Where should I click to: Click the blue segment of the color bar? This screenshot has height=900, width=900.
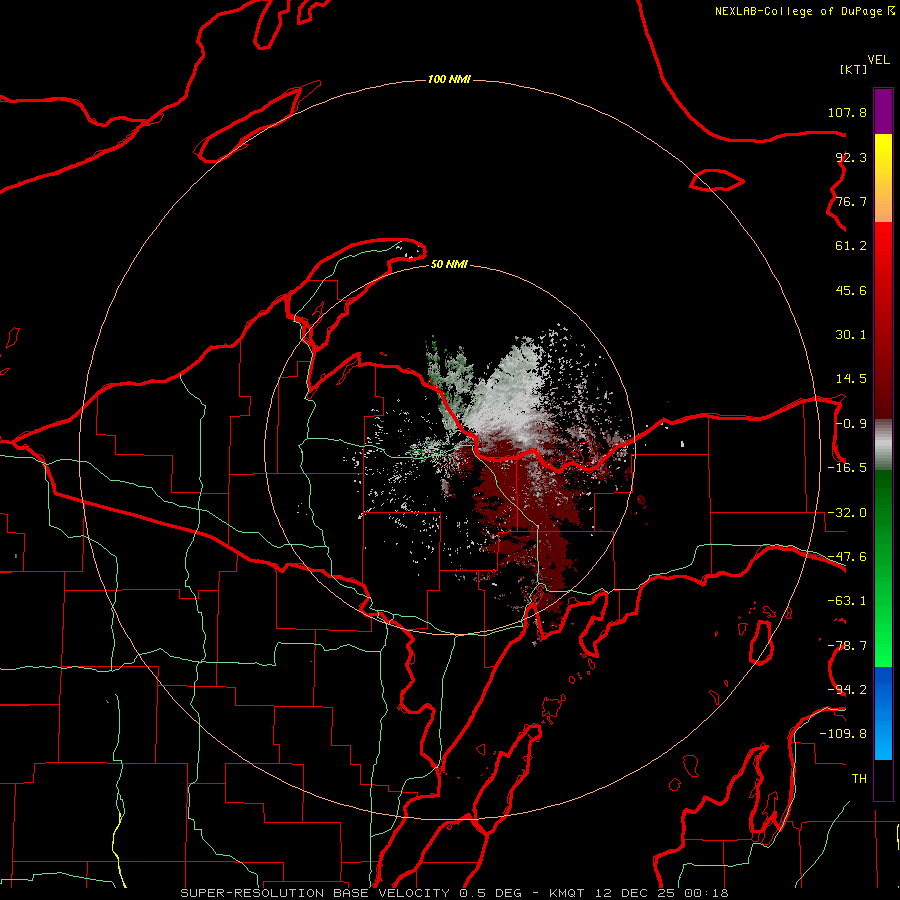click(883, 713)
